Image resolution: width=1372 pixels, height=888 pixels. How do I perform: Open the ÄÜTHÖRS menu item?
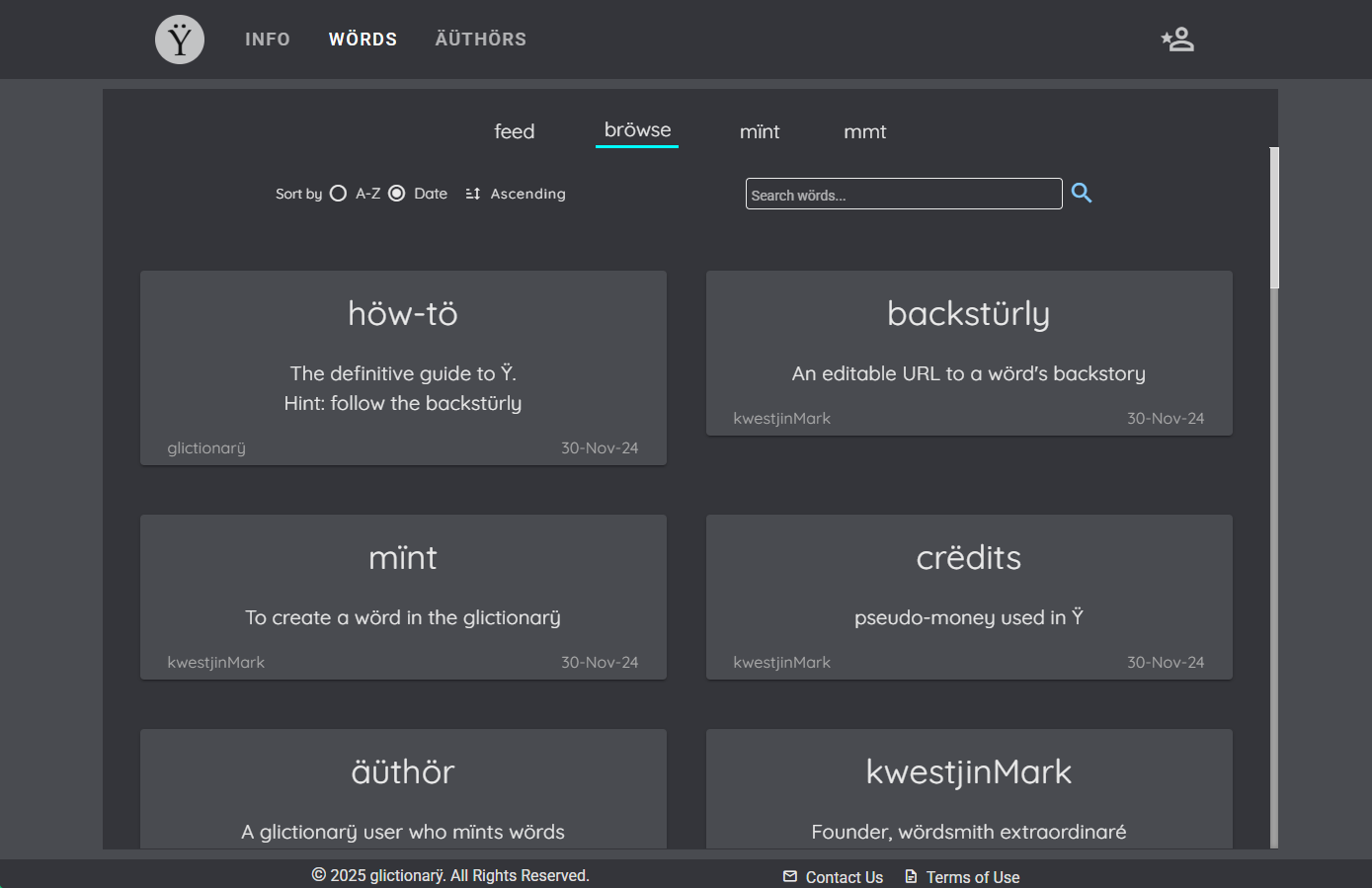(480, 39)
